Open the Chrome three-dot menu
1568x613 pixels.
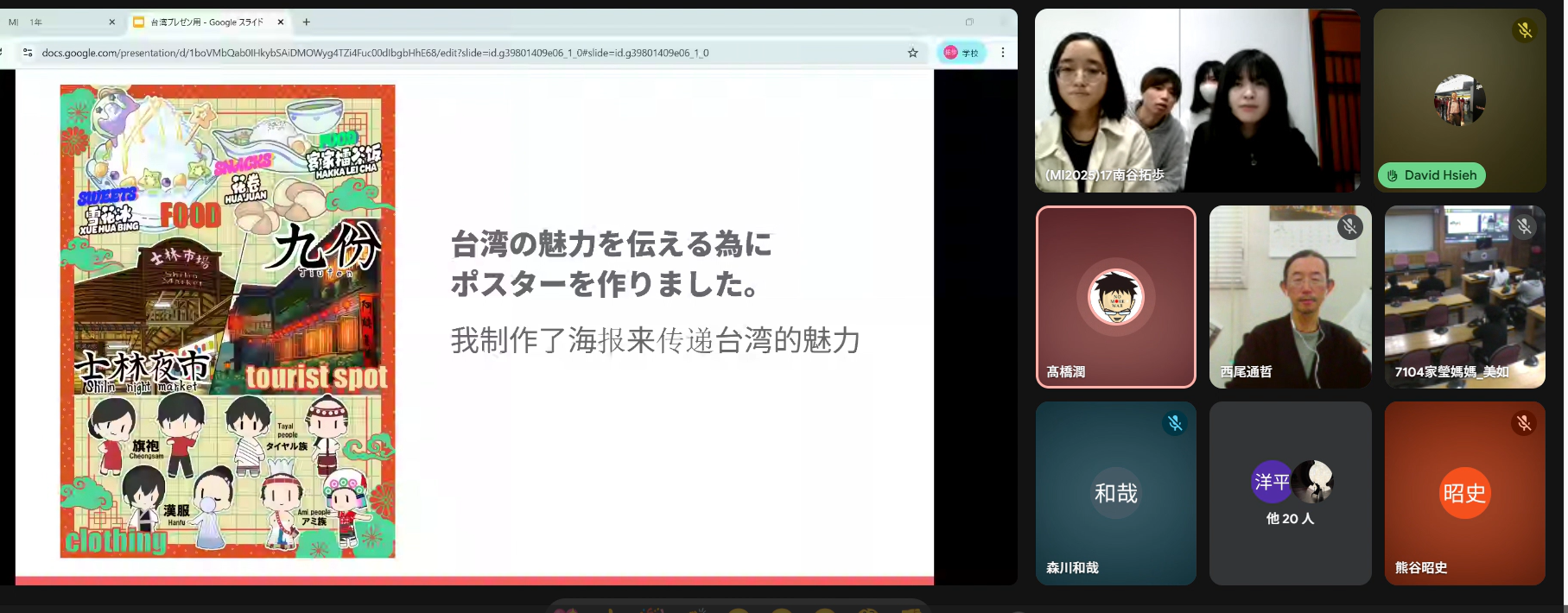[1002, 53]
